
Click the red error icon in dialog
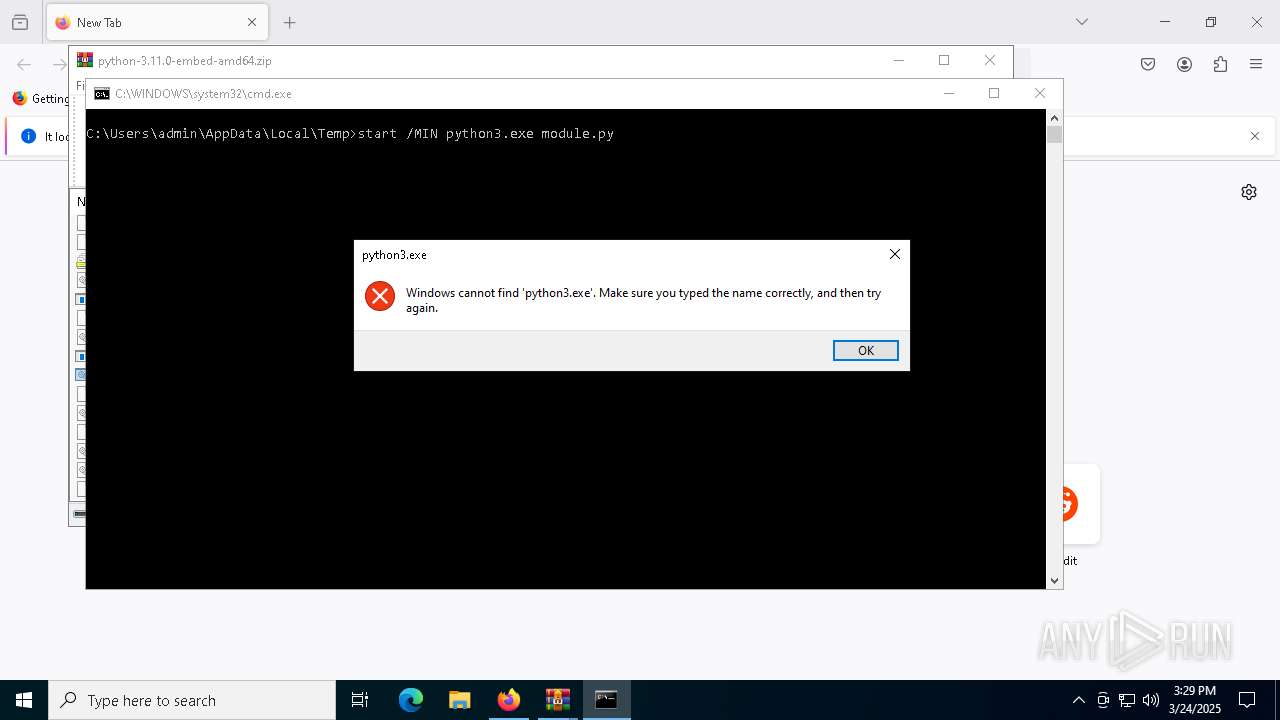click(x=380, y=296)
